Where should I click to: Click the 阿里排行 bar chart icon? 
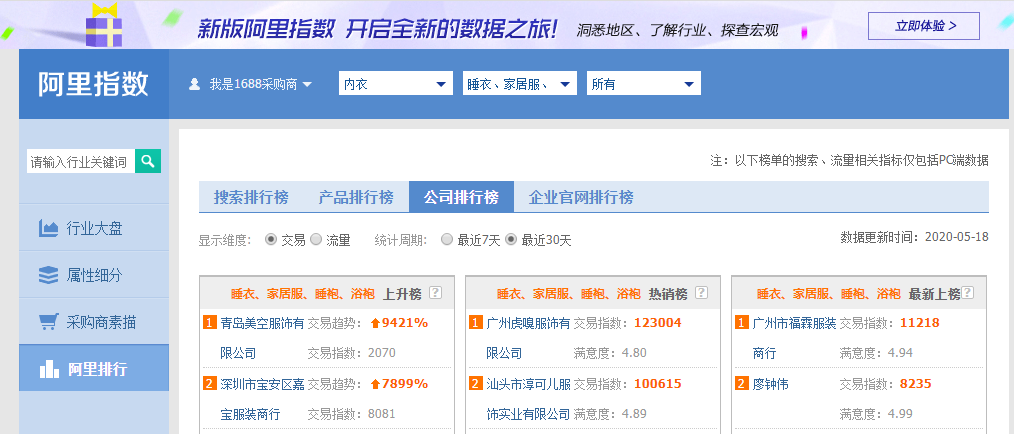point(48,369)
